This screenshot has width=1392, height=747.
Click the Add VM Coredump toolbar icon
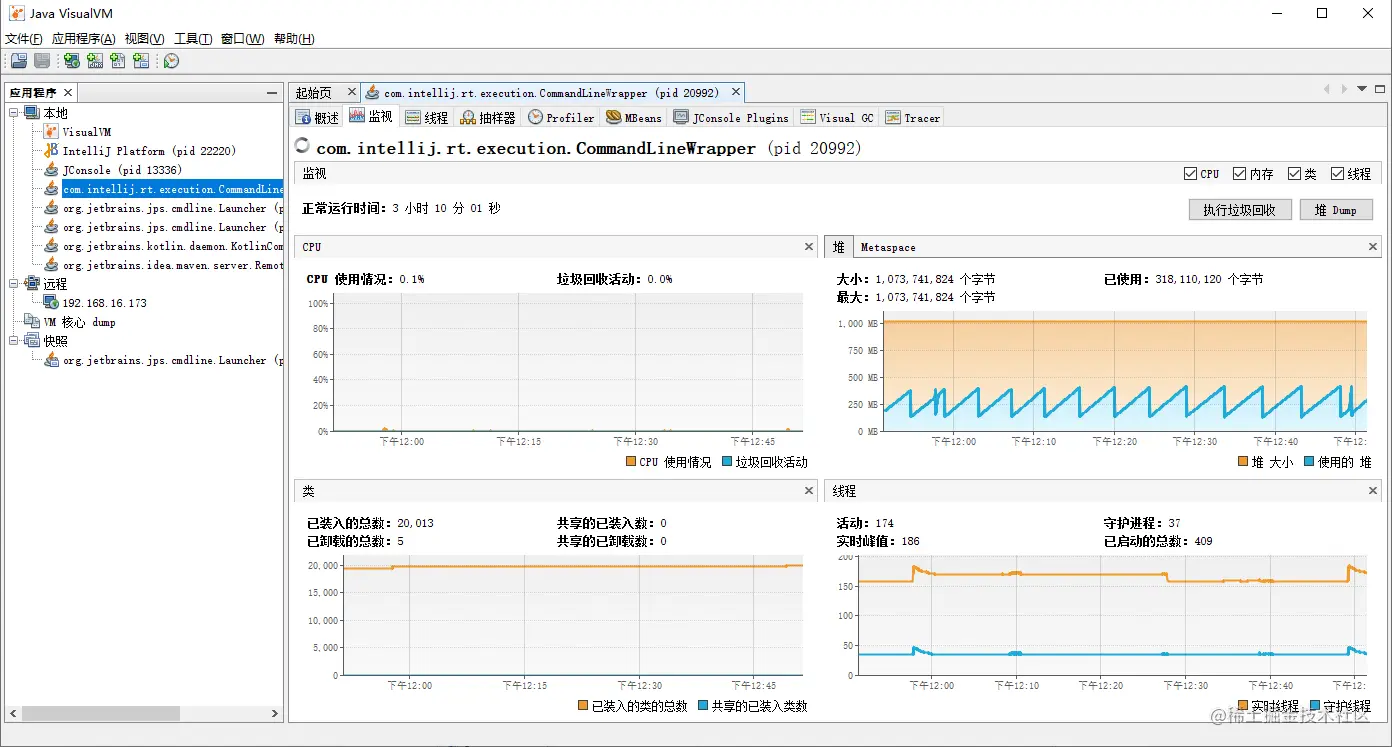tap(118, 61)
